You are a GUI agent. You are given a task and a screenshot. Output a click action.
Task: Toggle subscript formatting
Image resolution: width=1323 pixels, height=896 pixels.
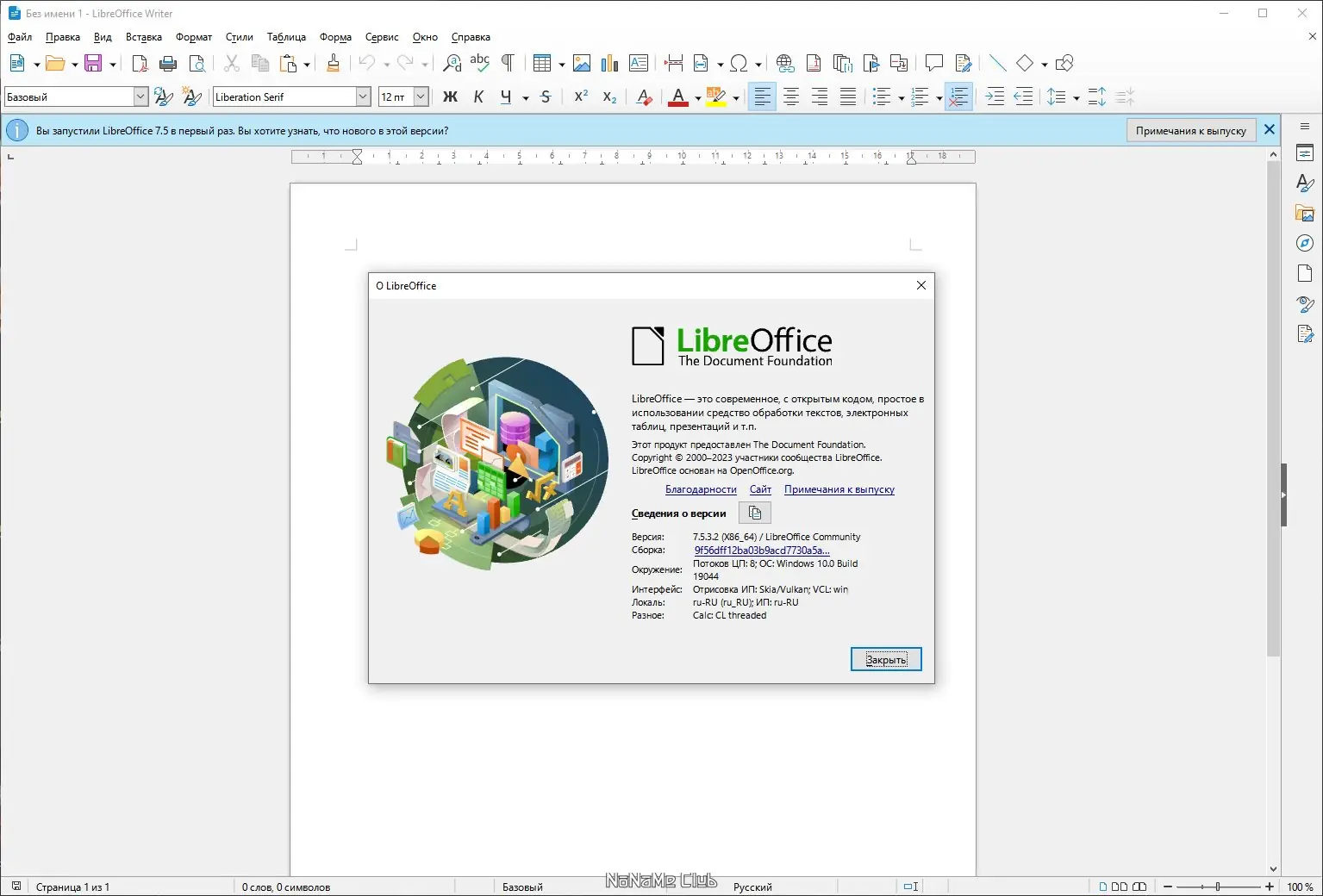click(x=609, y=97)
